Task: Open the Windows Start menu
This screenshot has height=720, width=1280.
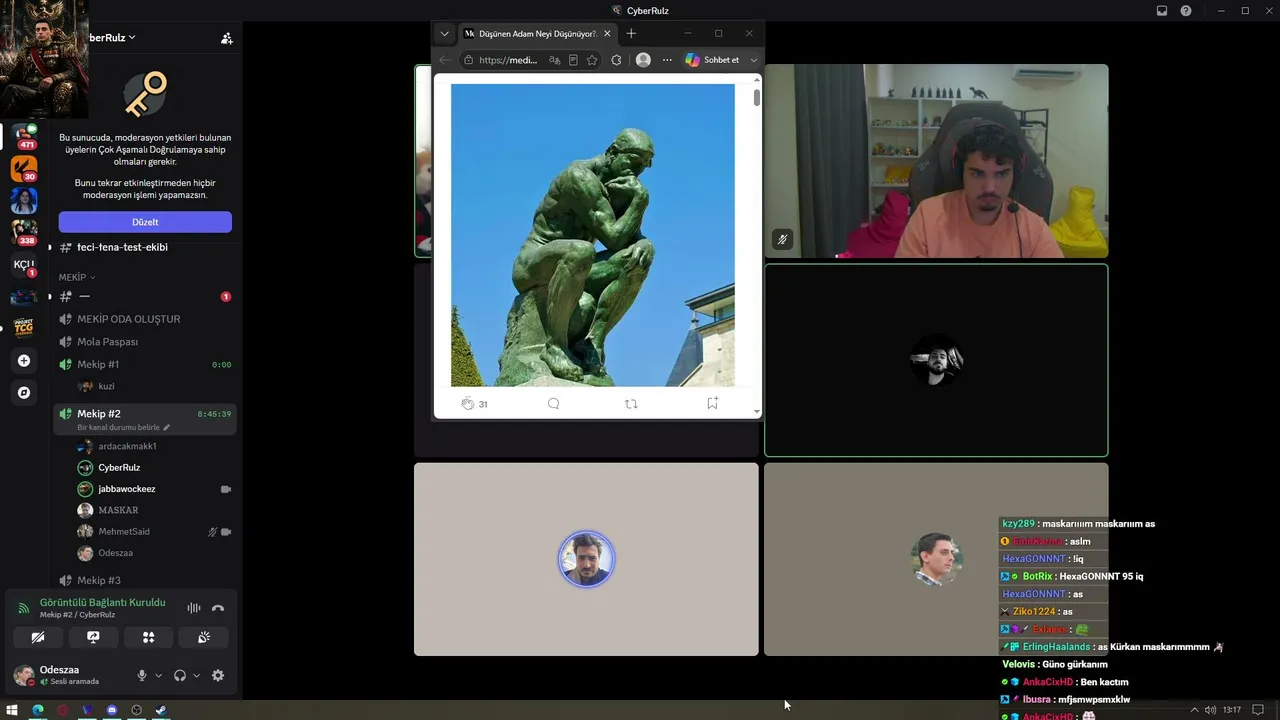Action: coord(13,710)
